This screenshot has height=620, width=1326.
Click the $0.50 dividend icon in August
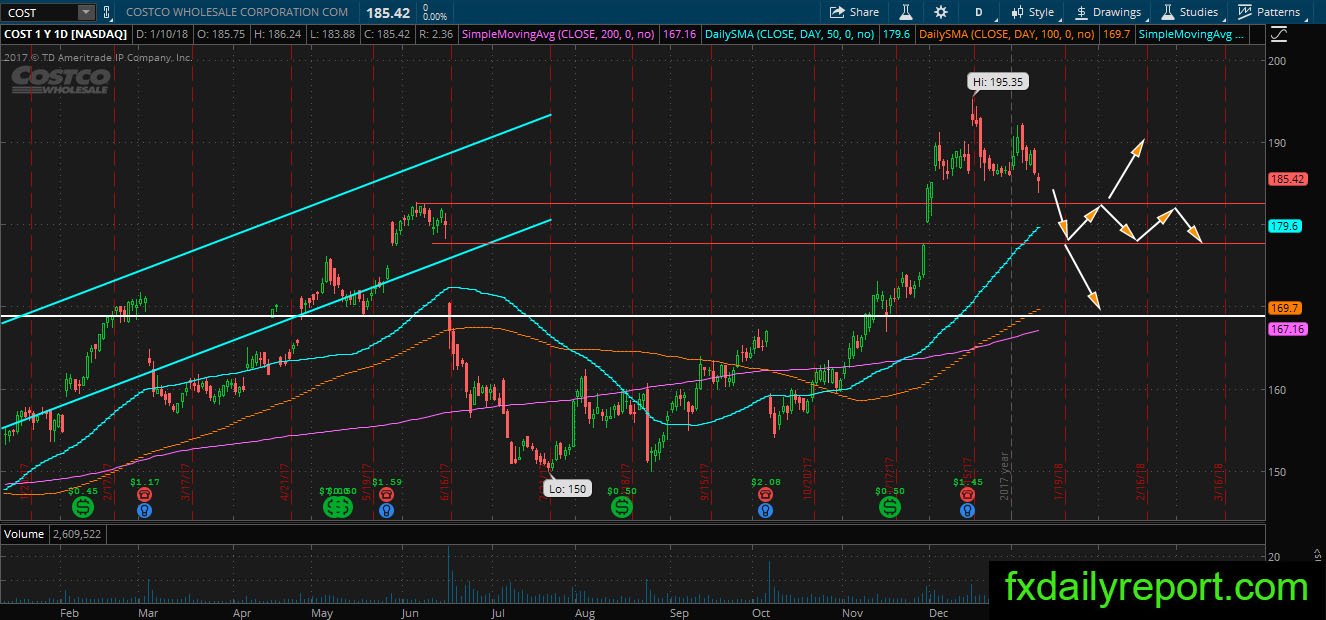pyautogui.click(x=622, y=508)
